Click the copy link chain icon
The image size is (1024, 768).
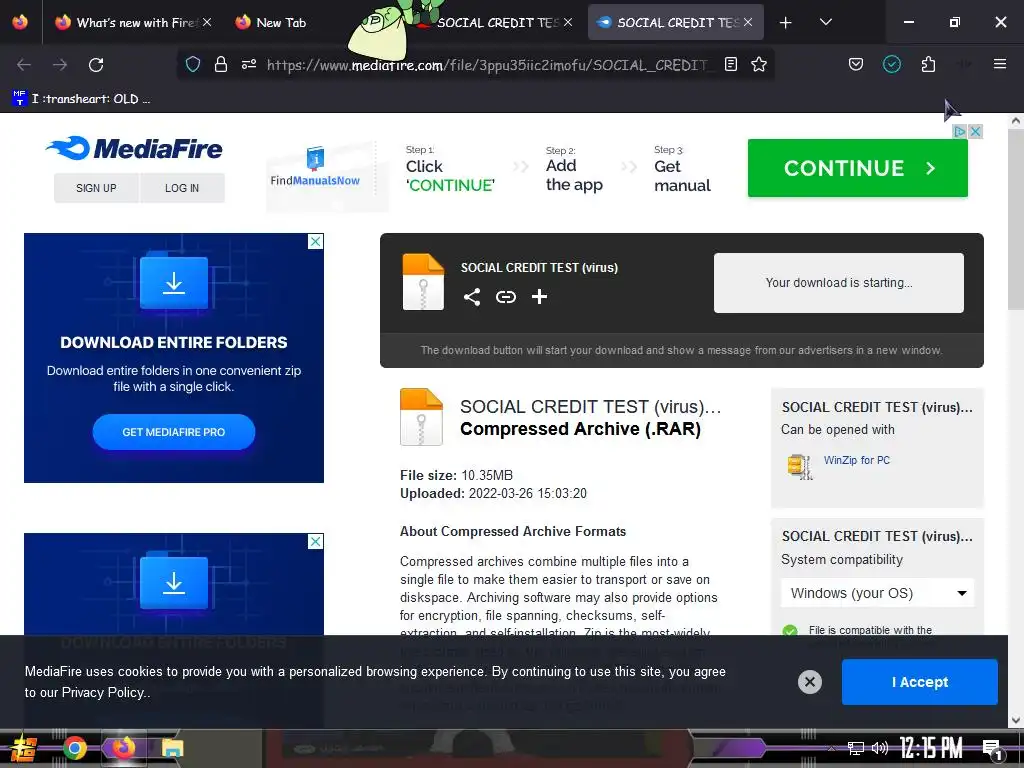pos(505,297)
